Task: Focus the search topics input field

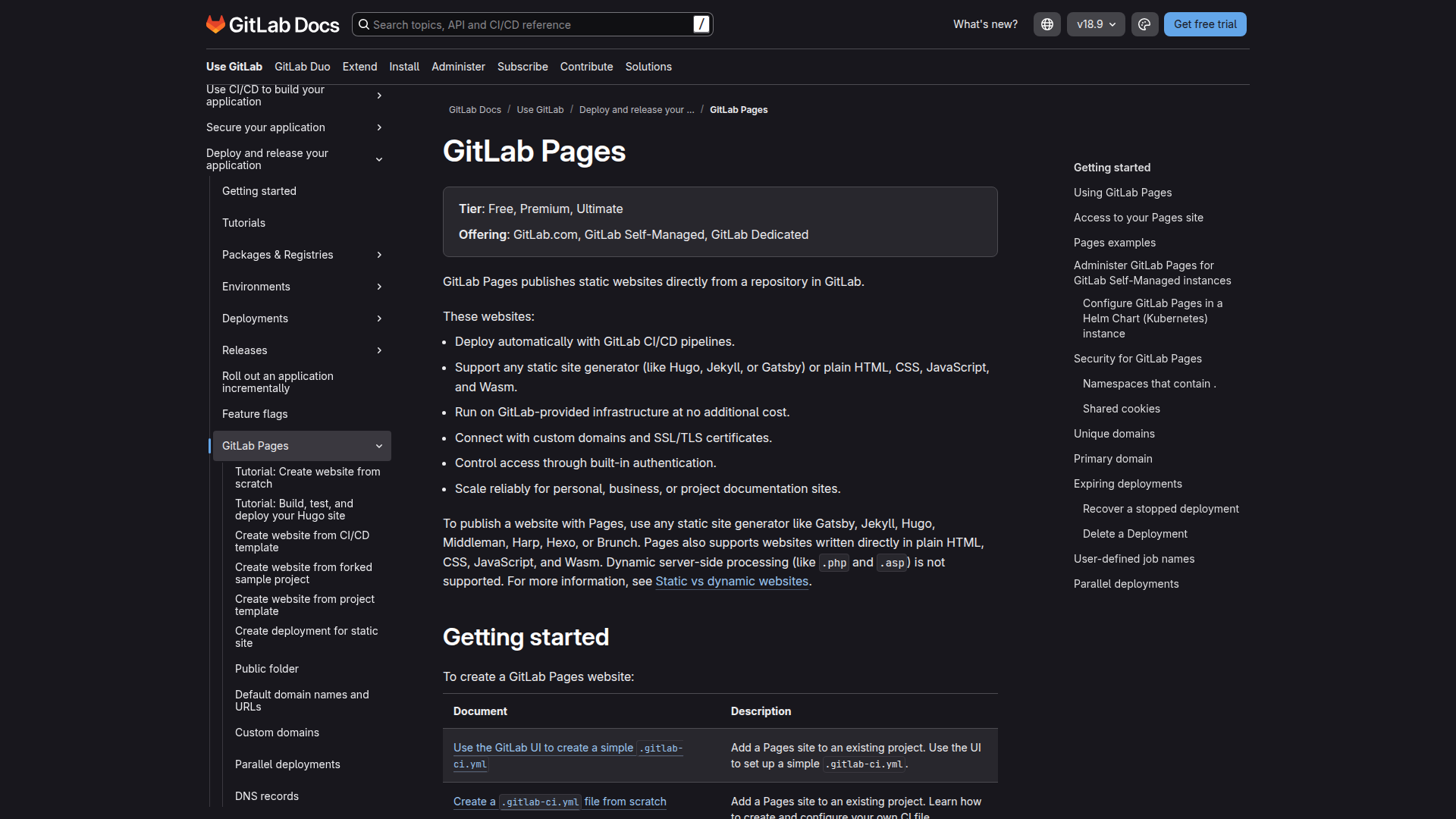Action: [x=531, y=24]
